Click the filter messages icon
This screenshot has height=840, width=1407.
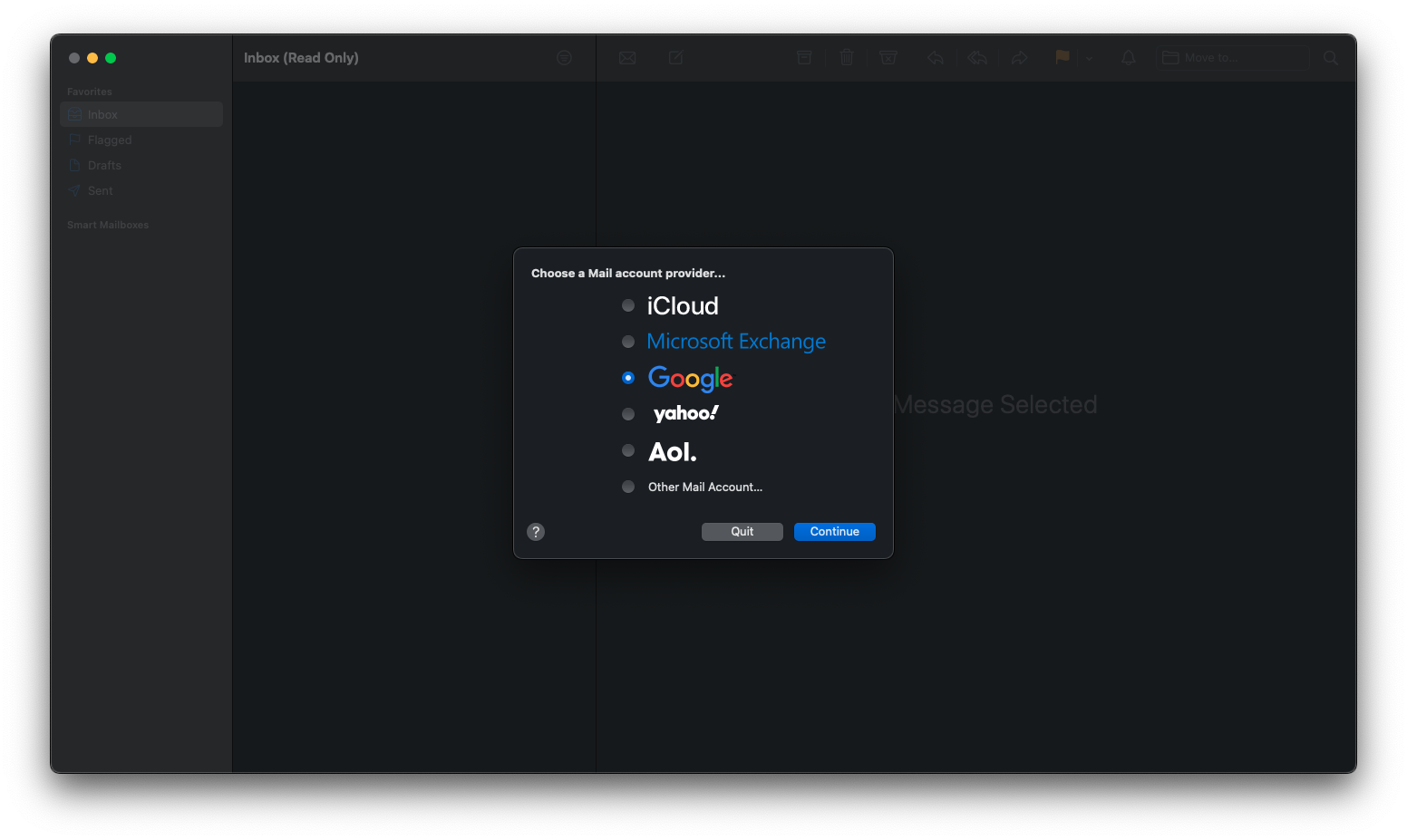click(564, 58)
